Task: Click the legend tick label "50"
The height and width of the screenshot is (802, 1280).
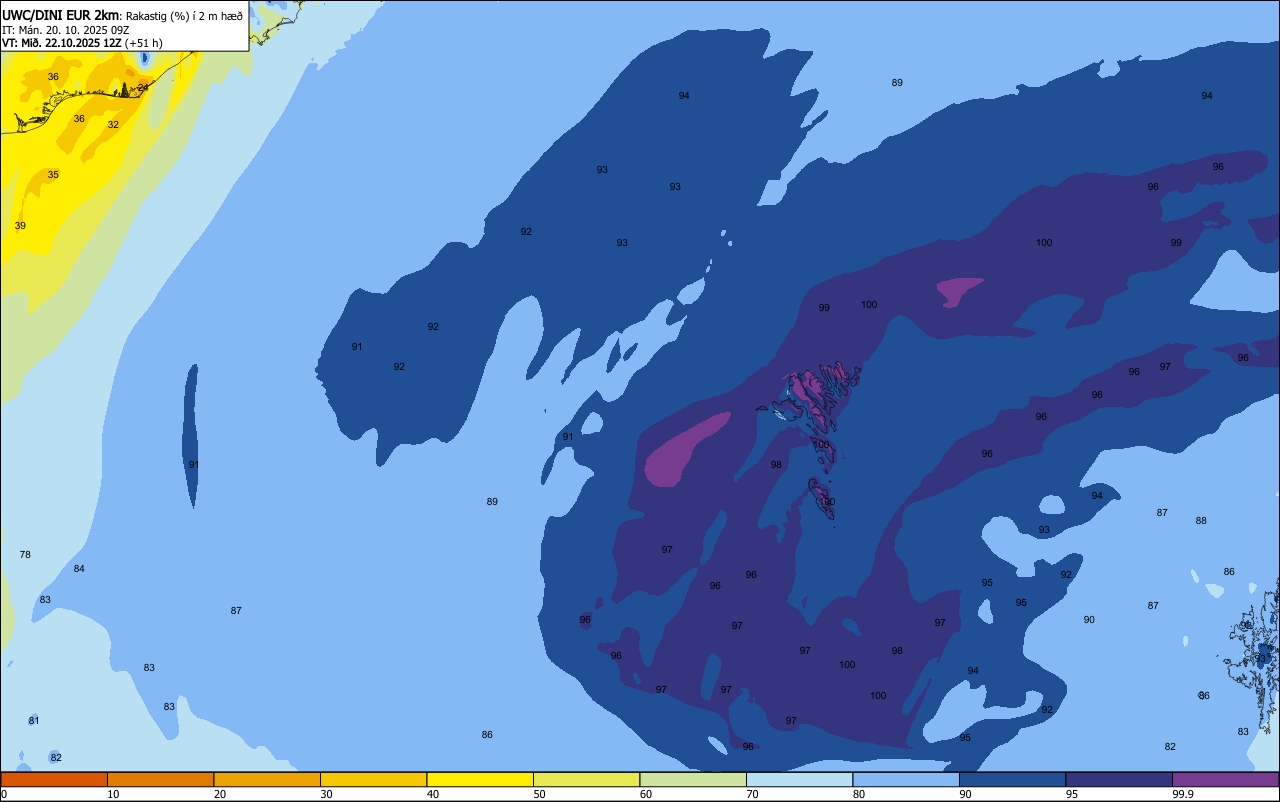Action: tap(539, 794)
